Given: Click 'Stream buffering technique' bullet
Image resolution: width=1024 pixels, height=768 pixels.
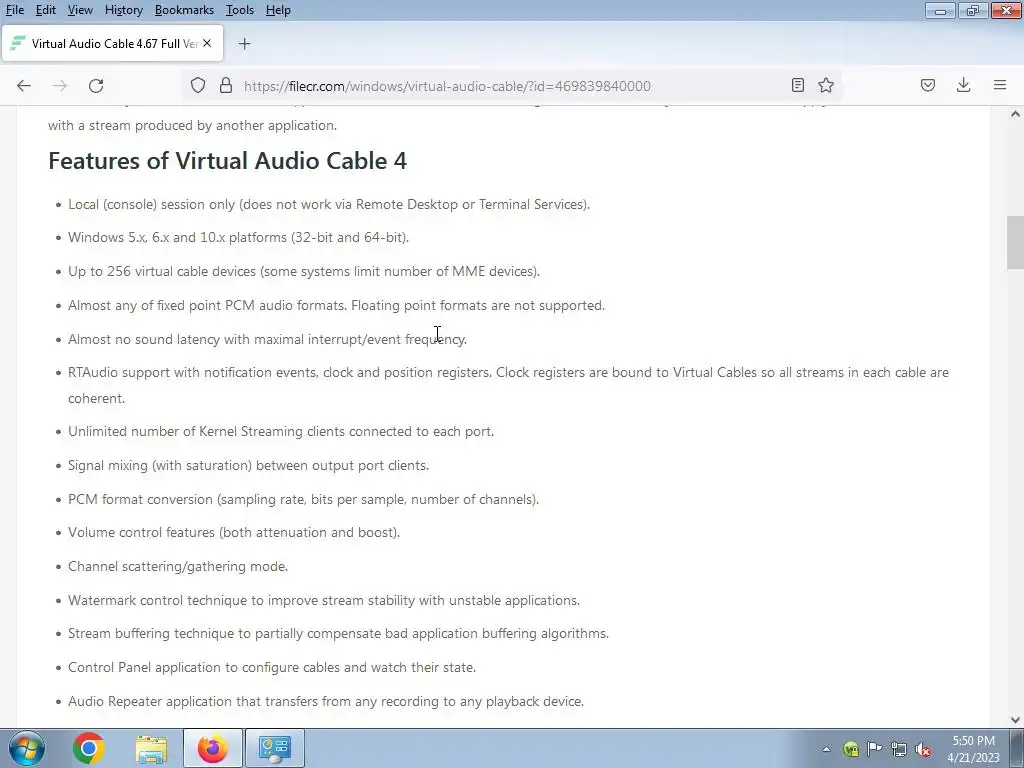Looking at the screenshot, I should tap(338, 634).
